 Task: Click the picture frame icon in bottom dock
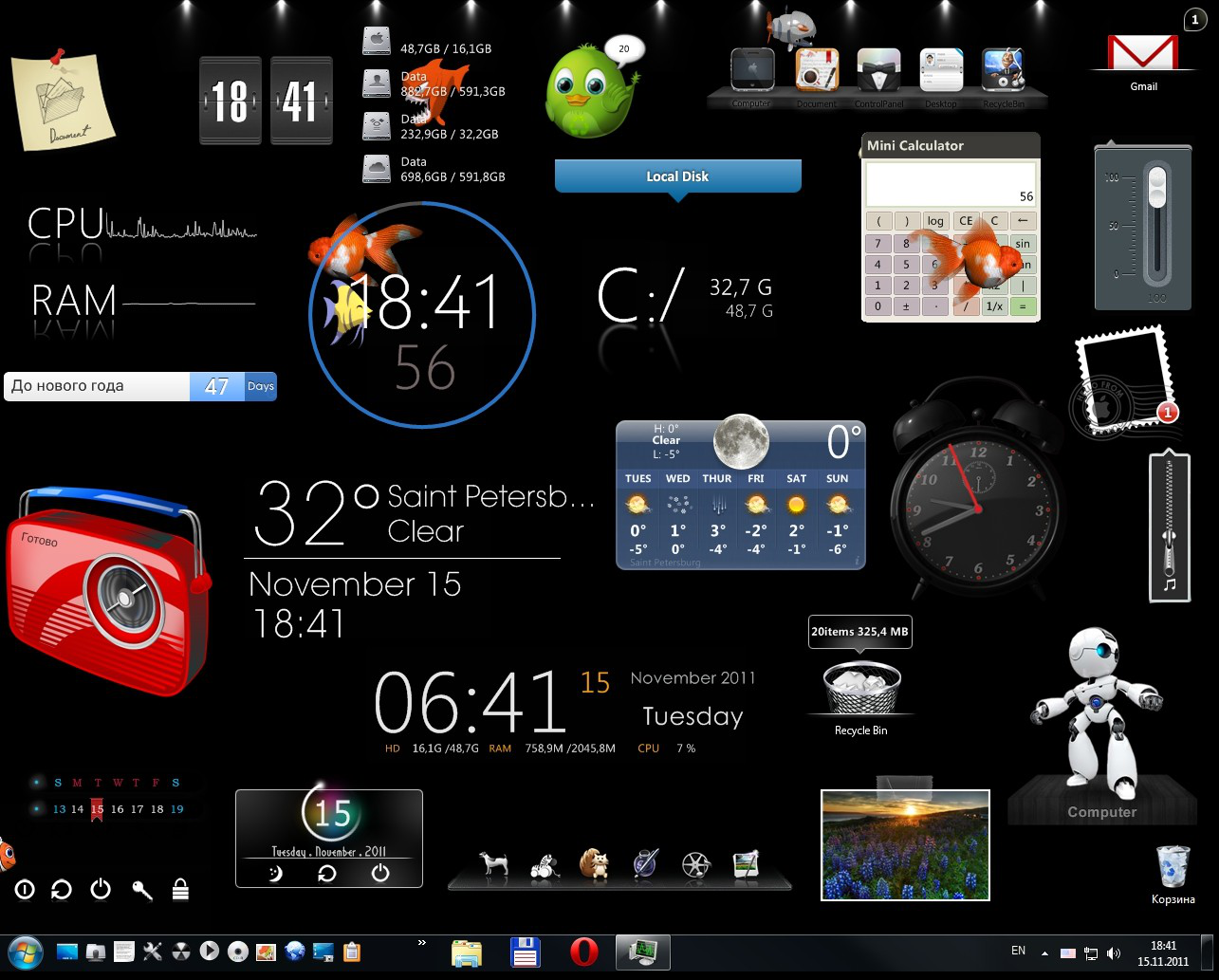pyautogui.click(x=747, y=863)
